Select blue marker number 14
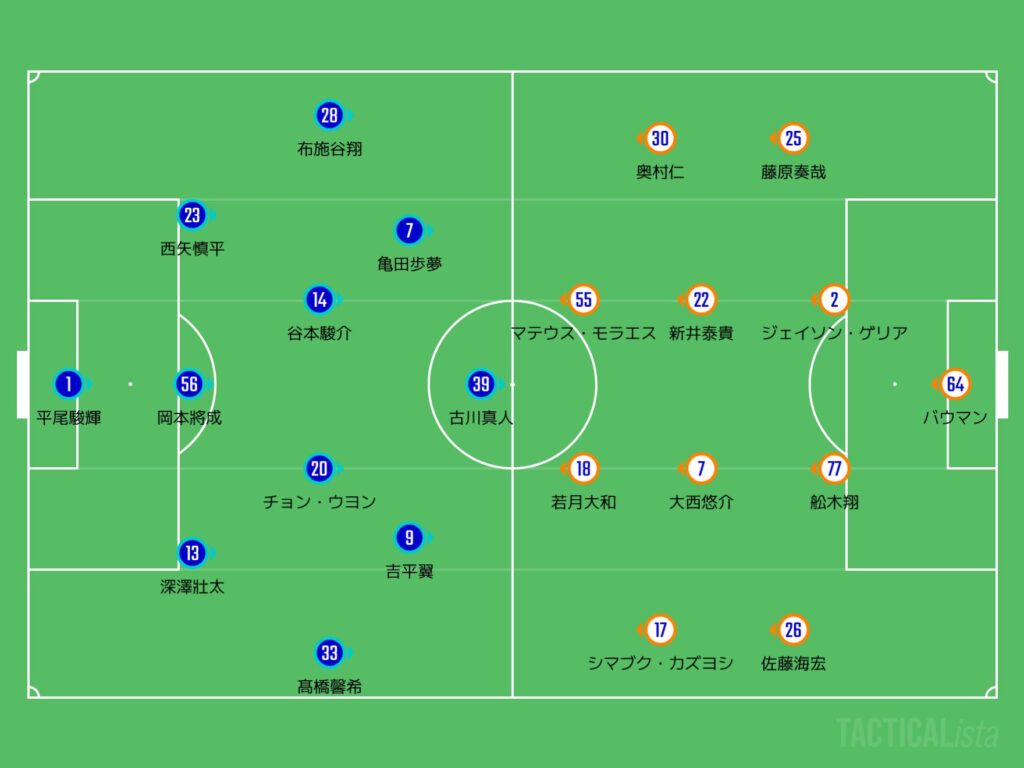The width and height of the screenshot is (1024, 768). click(319, 299)
